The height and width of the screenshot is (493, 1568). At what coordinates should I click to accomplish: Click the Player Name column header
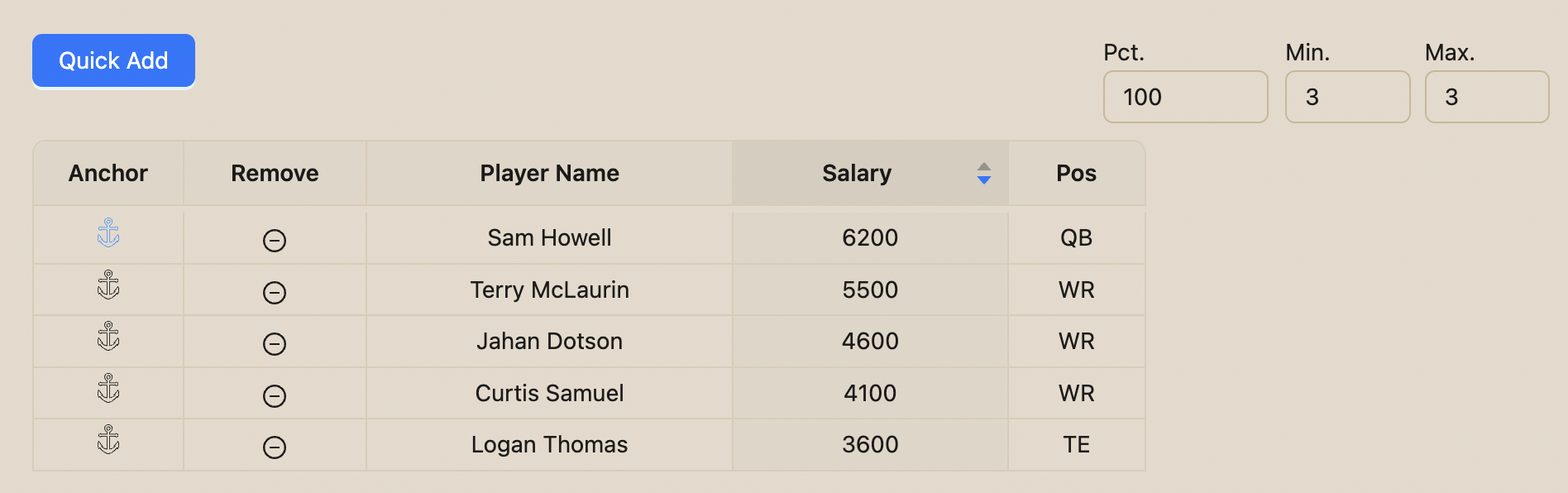pos(549,173)
